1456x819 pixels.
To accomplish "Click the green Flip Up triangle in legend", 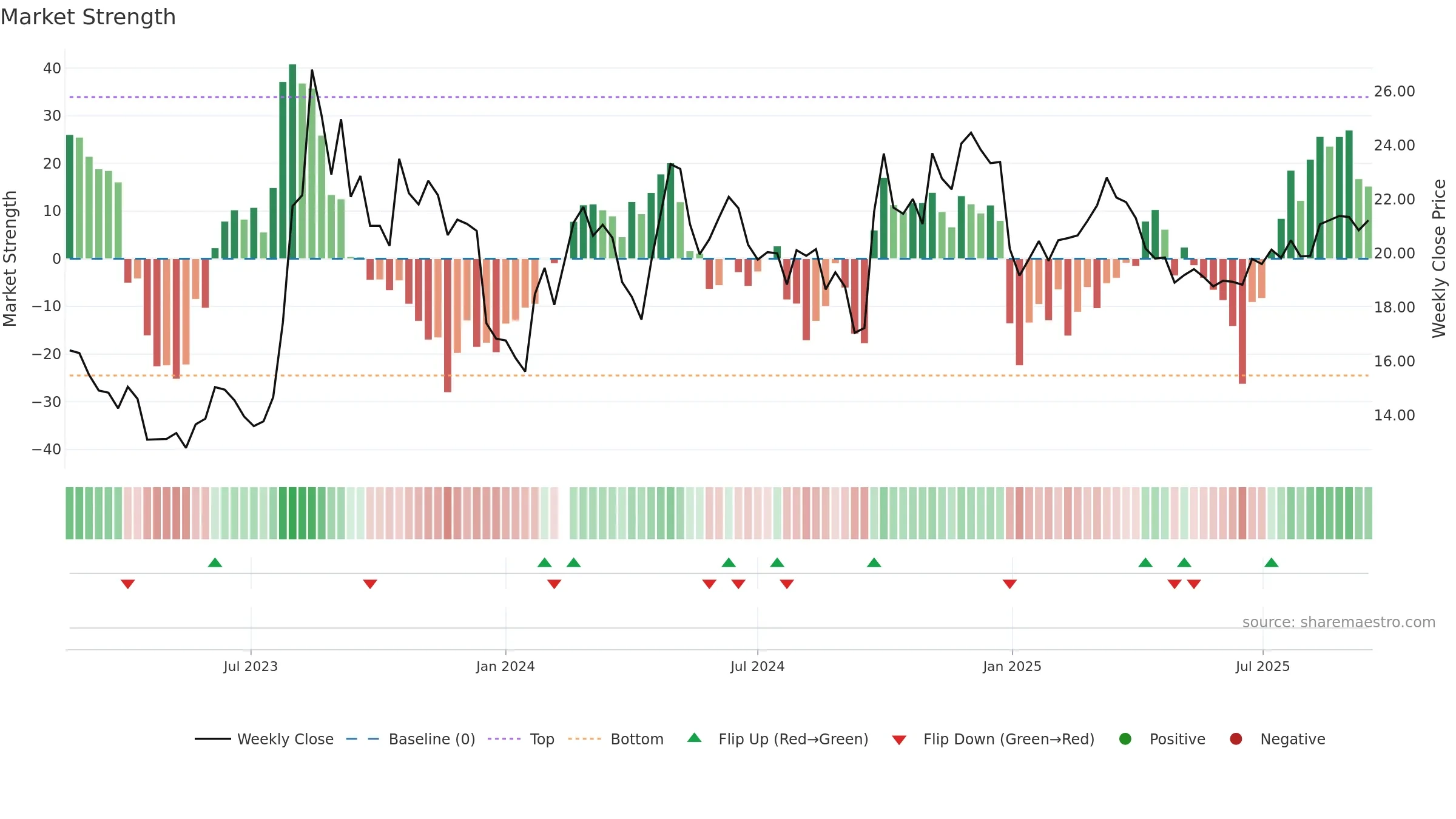I will point(695,738).
